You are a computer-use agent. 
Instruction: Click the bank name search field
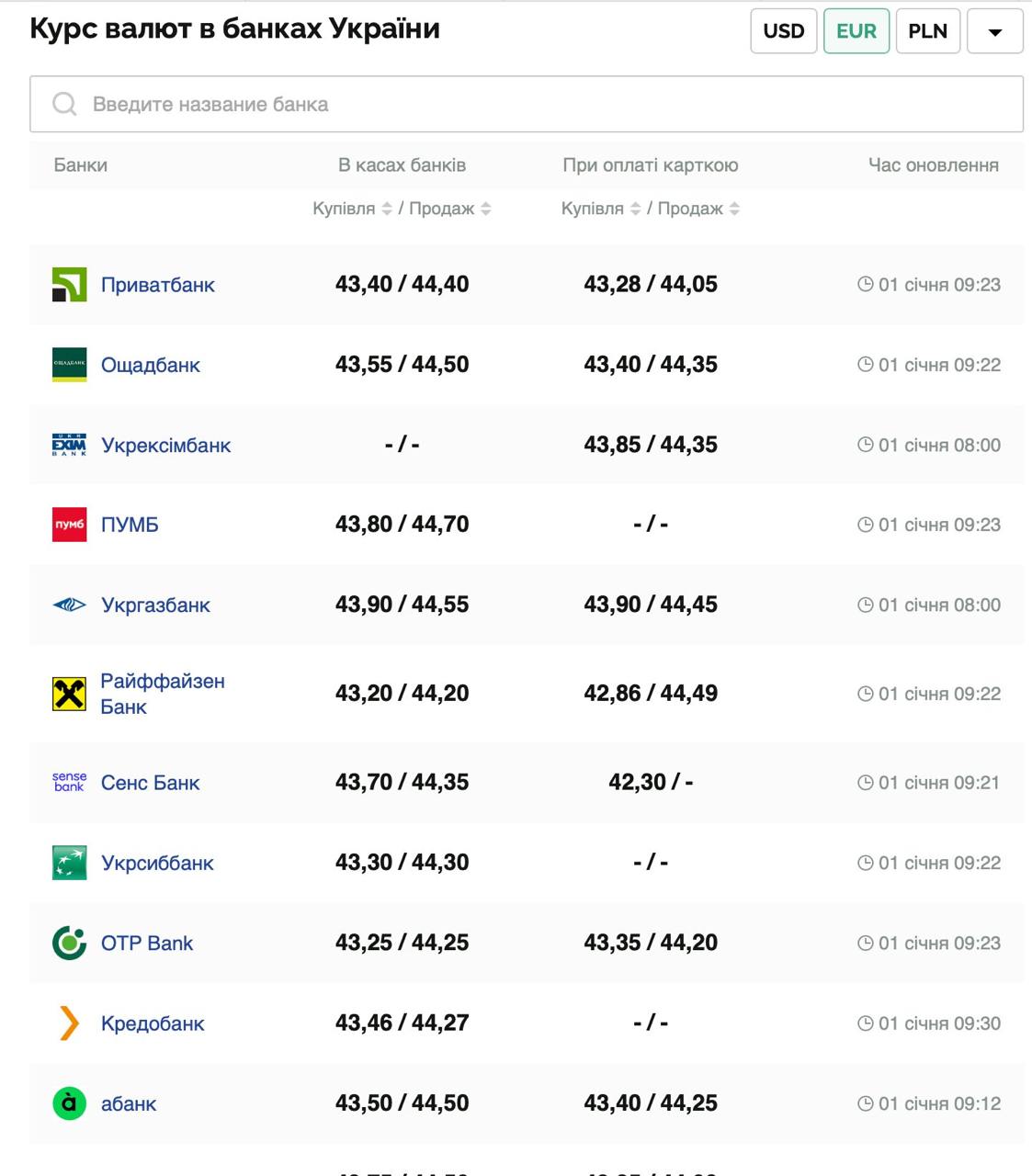pos(526,105)
